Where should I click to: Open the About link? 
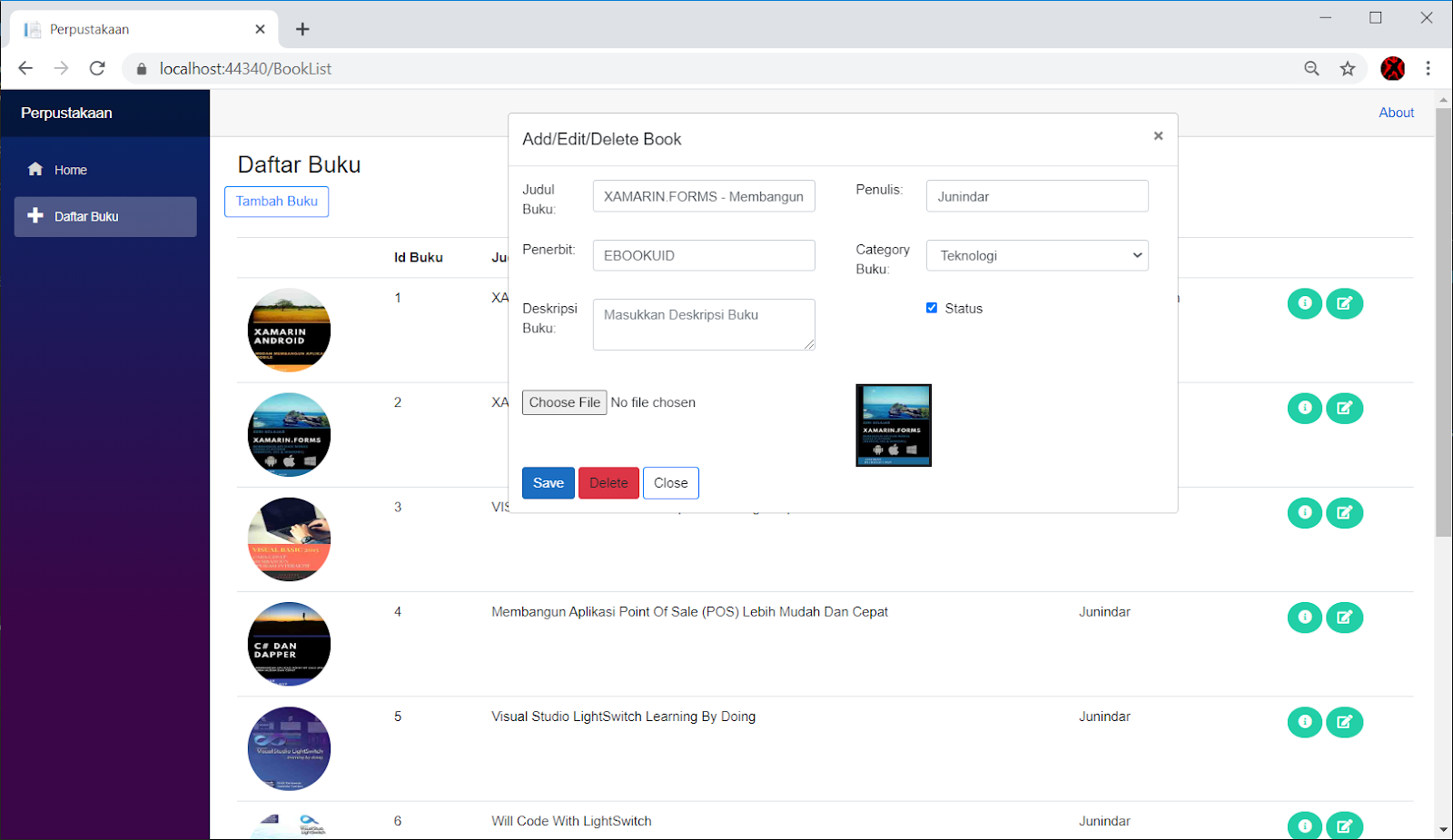click(1396, 113)
